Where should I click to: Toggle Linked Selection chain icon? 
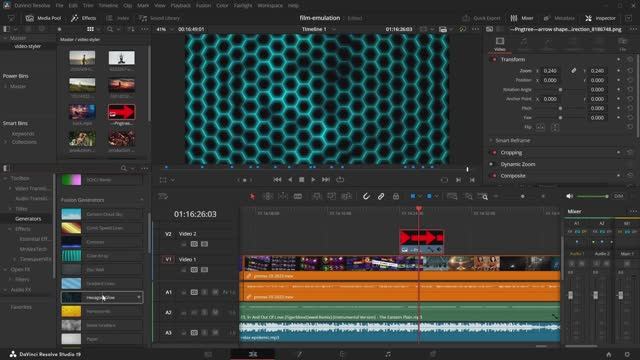pyautogui.click(x=381, y=196)
